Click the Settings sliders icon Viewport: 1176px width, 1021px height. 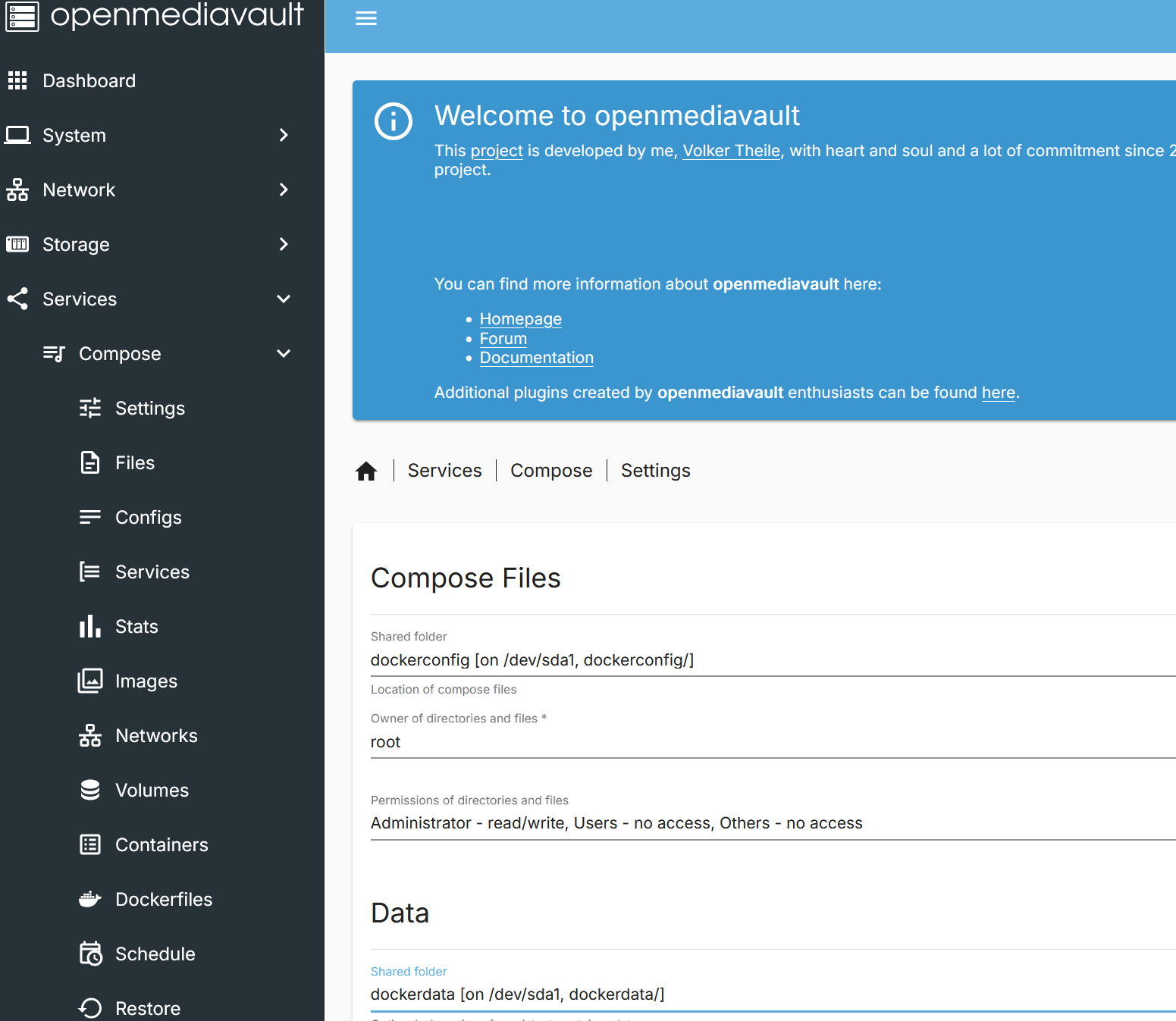(90, 408)
